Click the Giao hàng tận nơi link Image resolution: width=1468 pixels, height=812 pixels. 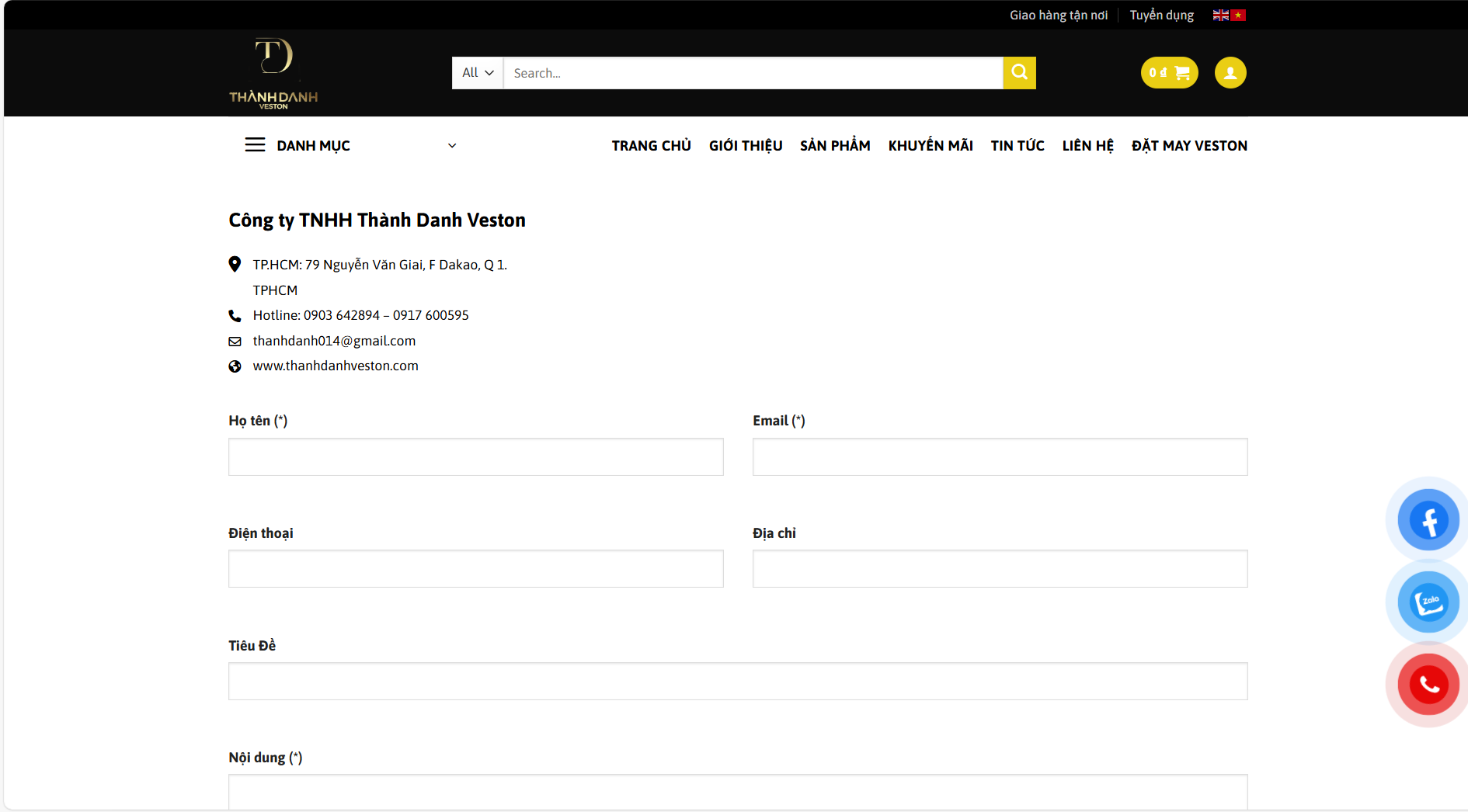[x=1058, y=16]
